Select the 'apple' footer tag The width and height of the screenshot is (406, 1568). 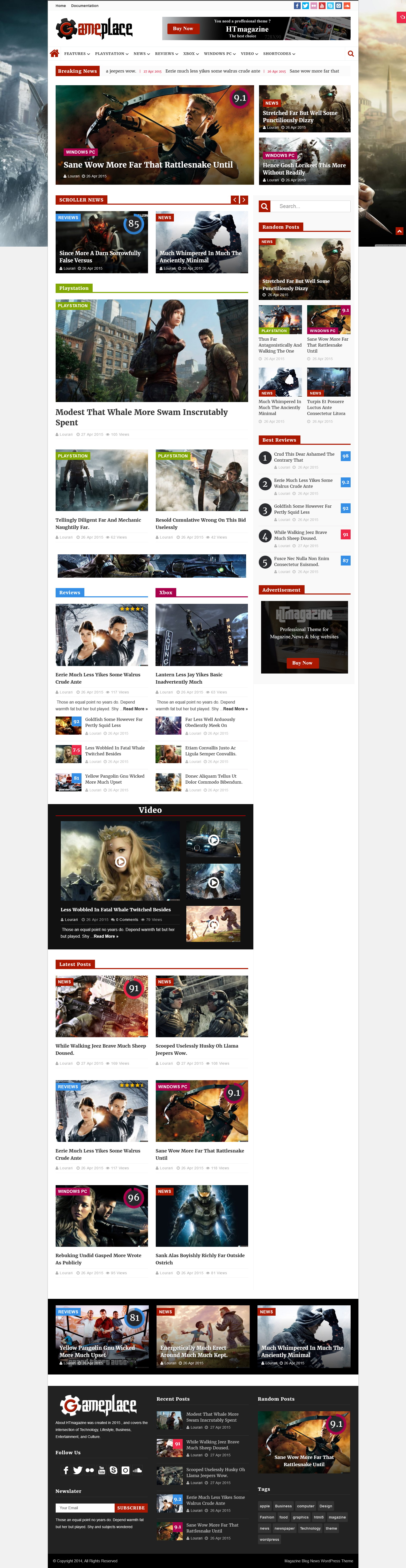(264, 1506)
